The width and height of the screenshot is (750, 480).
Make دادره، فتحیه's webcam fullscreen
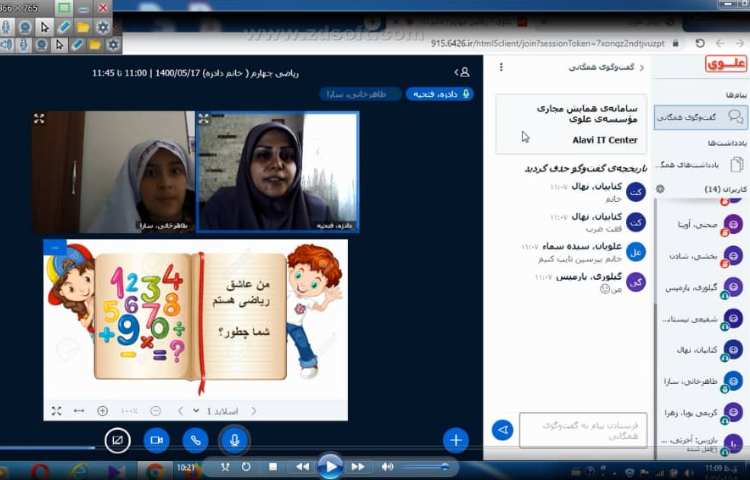click(x=203, y=119)
